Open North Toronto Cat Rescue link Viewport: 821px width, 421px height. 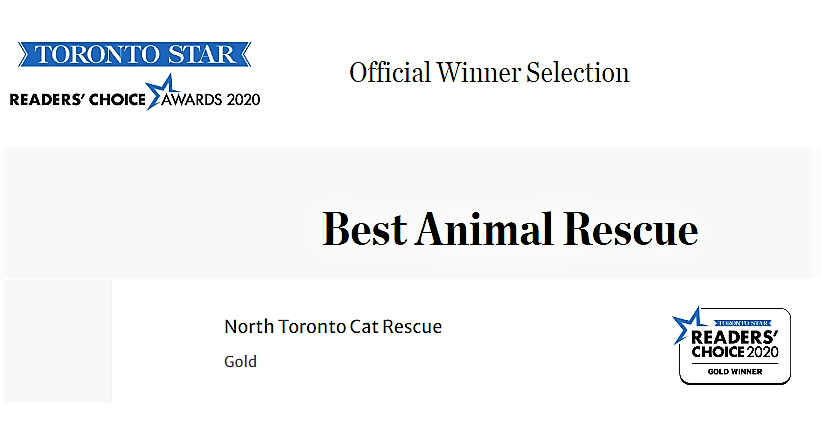[332, 327]
